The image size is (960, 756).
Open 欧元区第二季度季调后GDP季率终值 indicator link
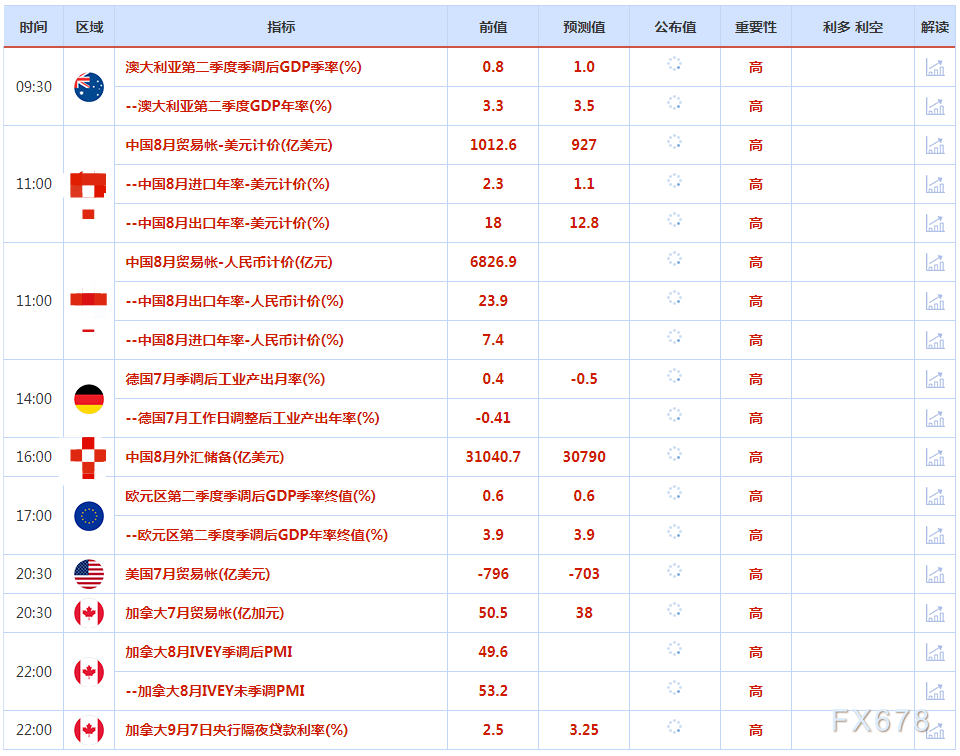pyautogui.click(x=250, y=496)
